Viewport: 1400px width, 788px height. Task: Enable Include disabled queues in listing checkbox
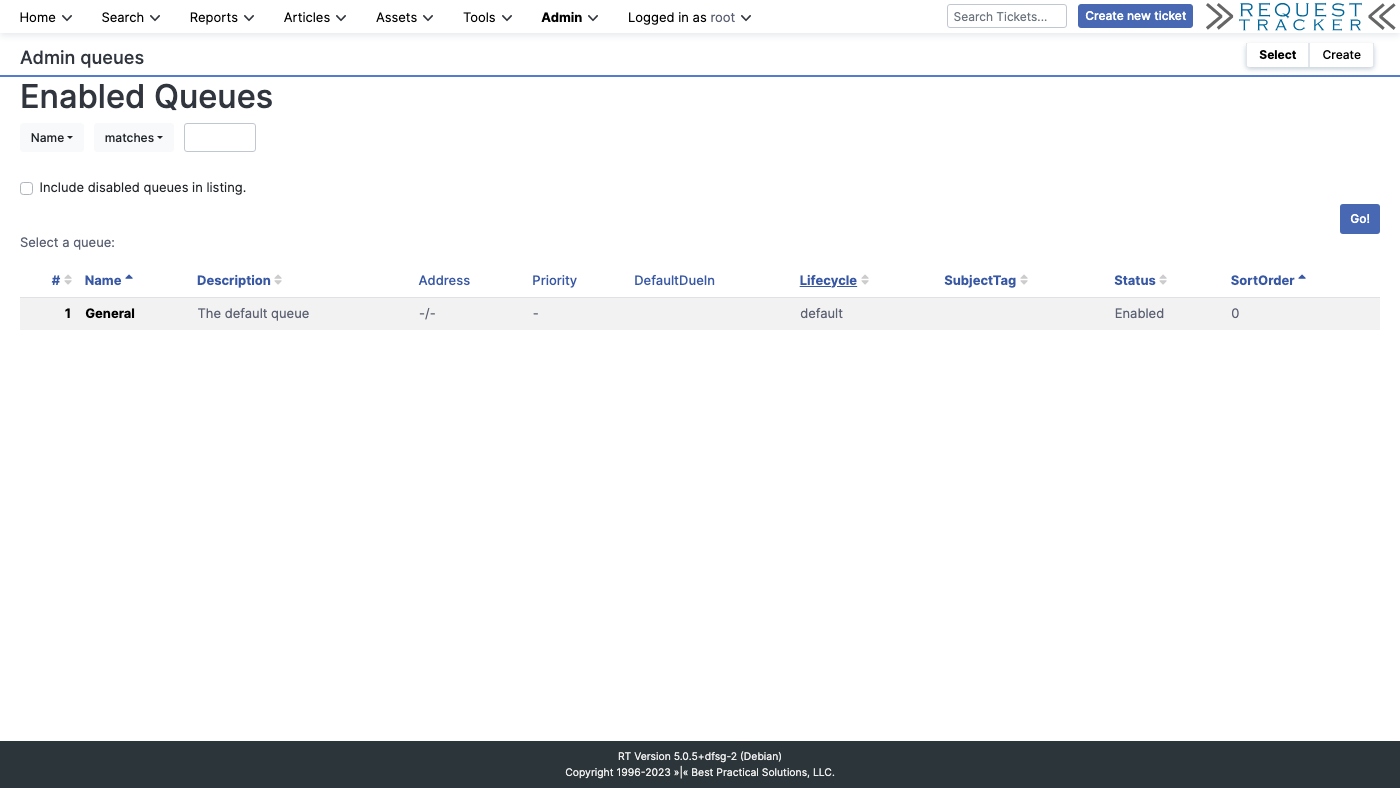coord(27,188)
